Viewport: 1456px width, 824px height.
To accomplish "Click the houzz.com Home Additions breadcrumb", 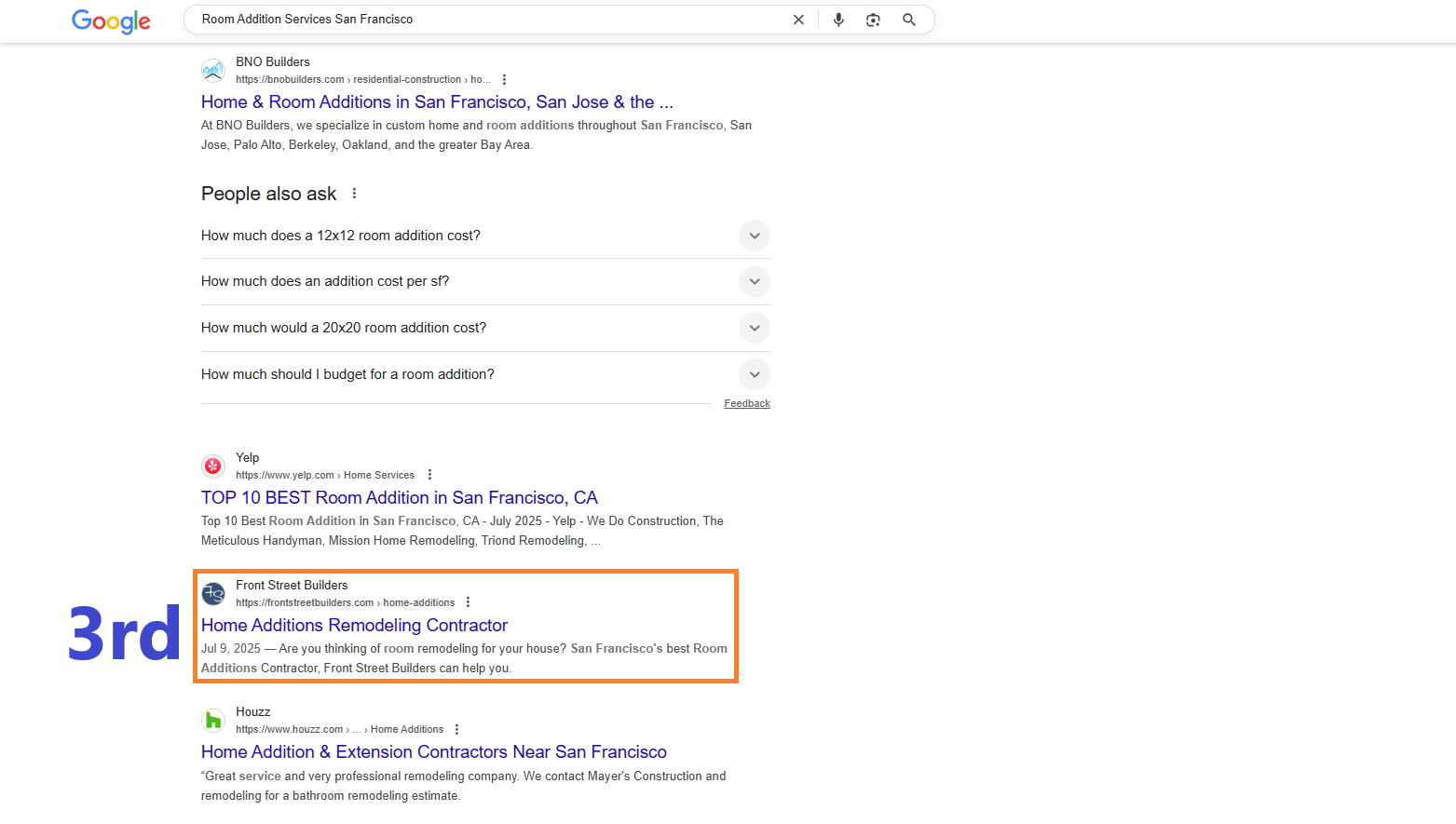I will [340, 730].
